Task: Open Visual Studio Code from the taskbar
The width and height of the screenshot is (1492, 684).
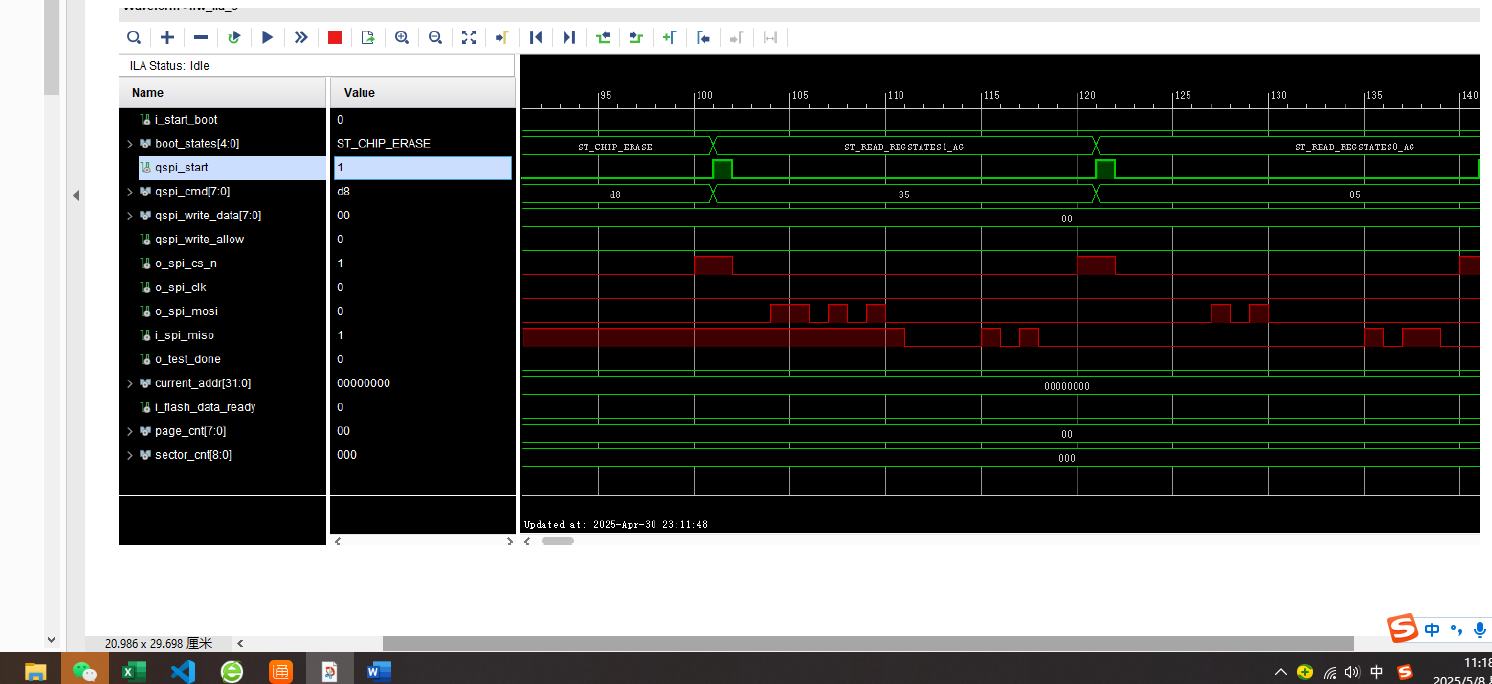Action: [x=182, y=671]
